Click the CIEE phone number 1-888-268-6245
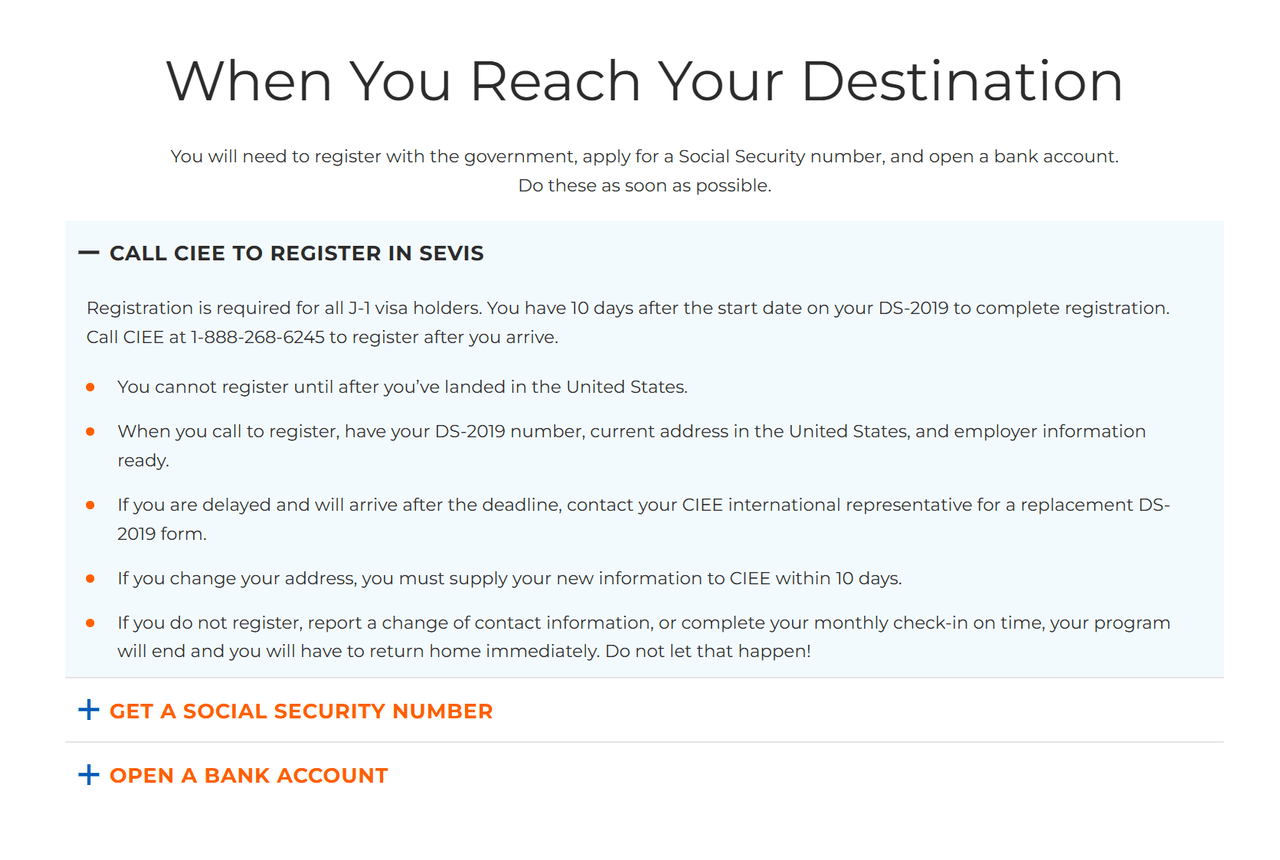 coord(258,337)
